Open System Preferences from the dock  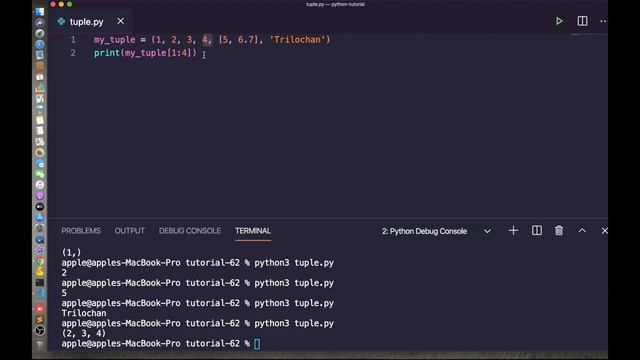pyautogui.click(x=40, y=229)
